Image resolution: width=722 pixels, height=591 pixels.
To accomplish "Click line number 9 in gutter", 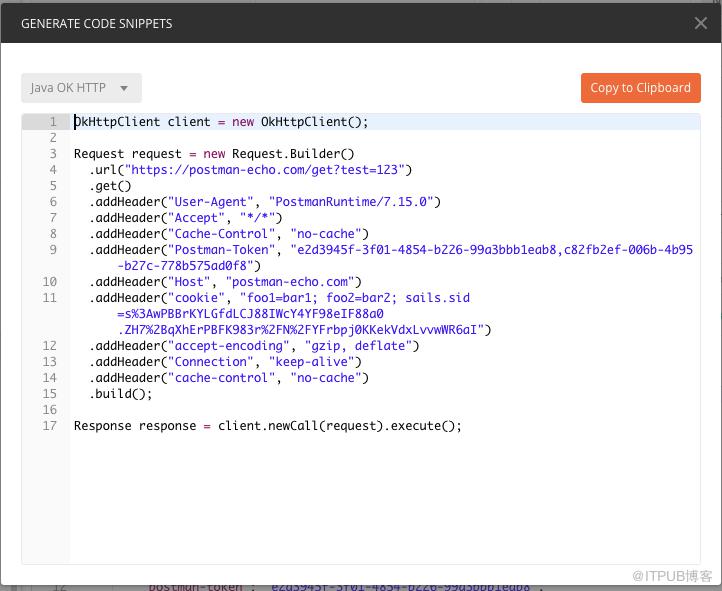I will pyautogui.click(x=53, y=250).
